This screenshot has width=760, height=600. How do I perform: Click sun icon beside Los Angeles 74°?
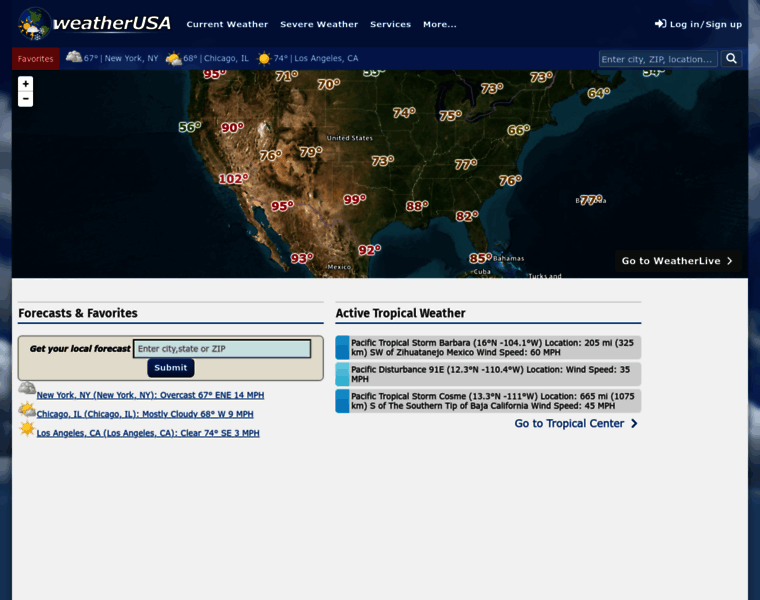click(x=264, y=59)
